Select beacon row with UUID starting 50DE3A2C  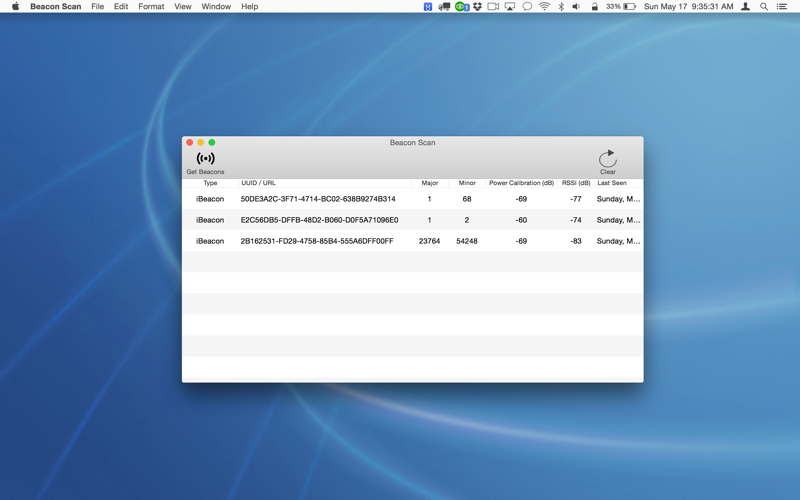(412, 199)
